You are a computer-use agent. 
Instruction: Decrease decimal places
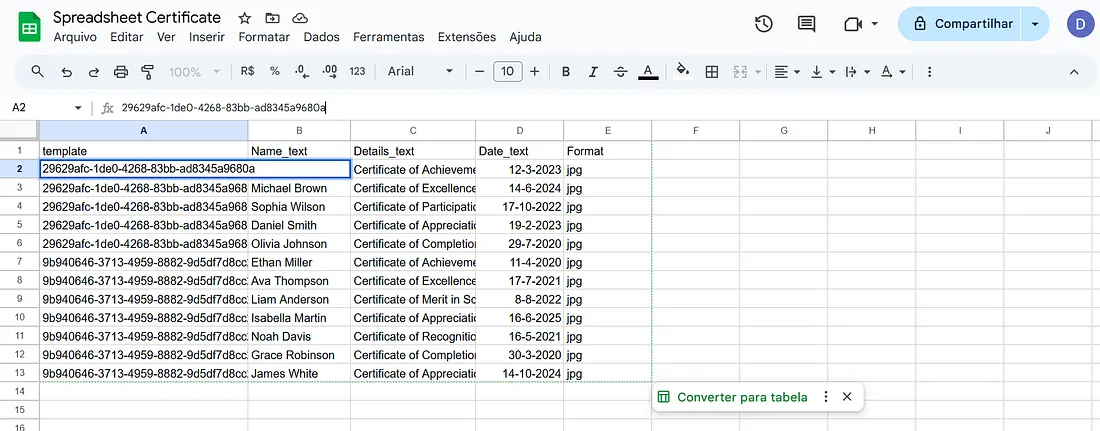tap(302, 71)
